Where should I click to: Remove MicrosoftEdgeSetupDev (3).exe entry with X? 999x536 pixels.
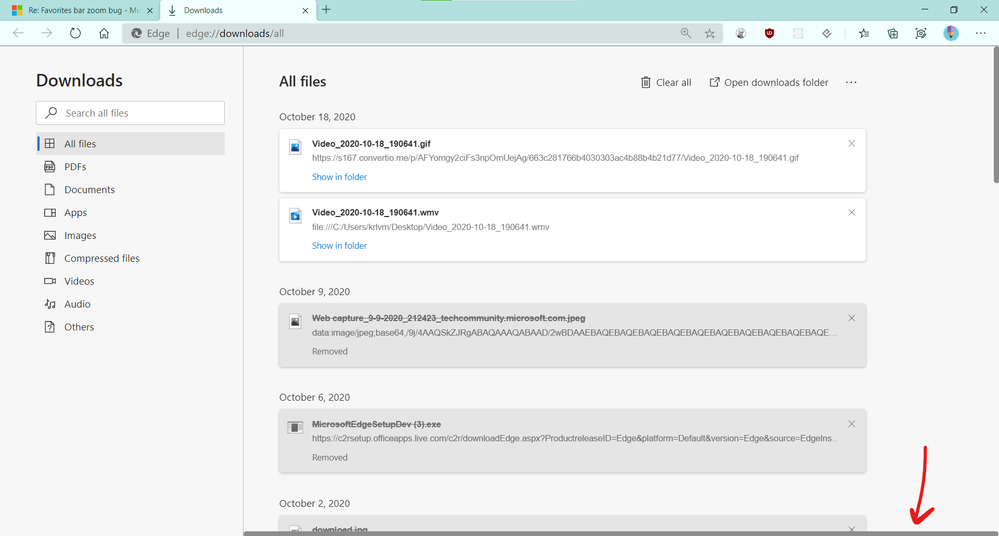coord(851,424)
